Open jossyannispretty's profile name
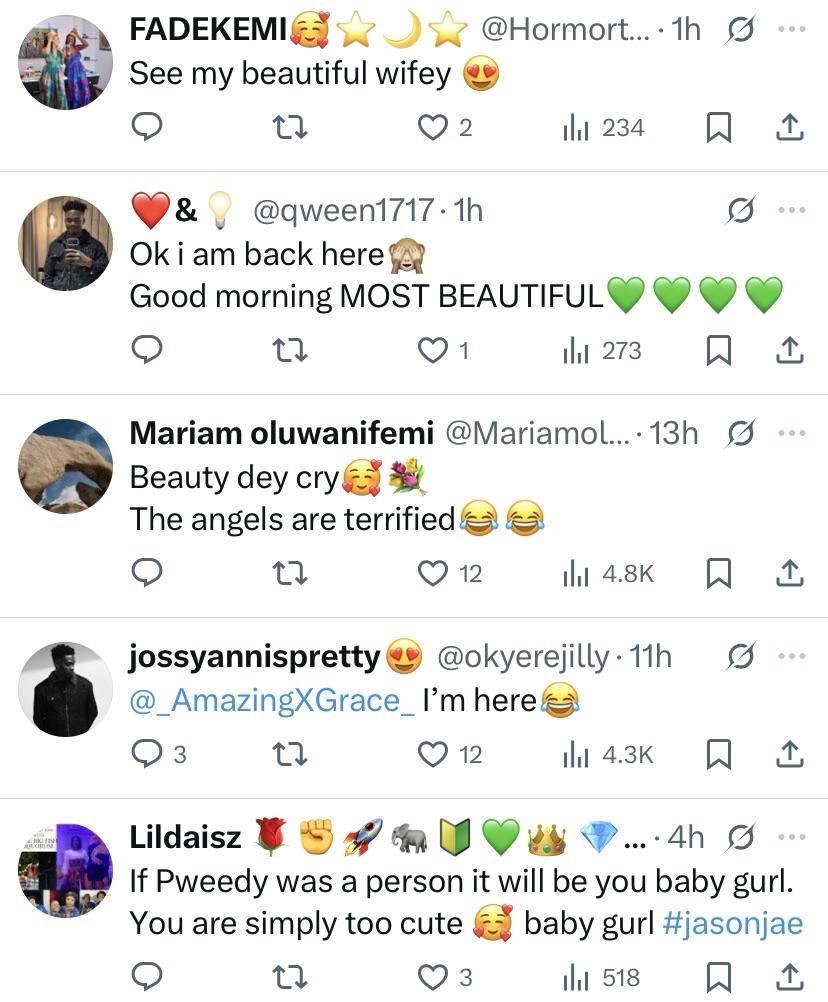The image size is (828, 1002). [255, 657]
